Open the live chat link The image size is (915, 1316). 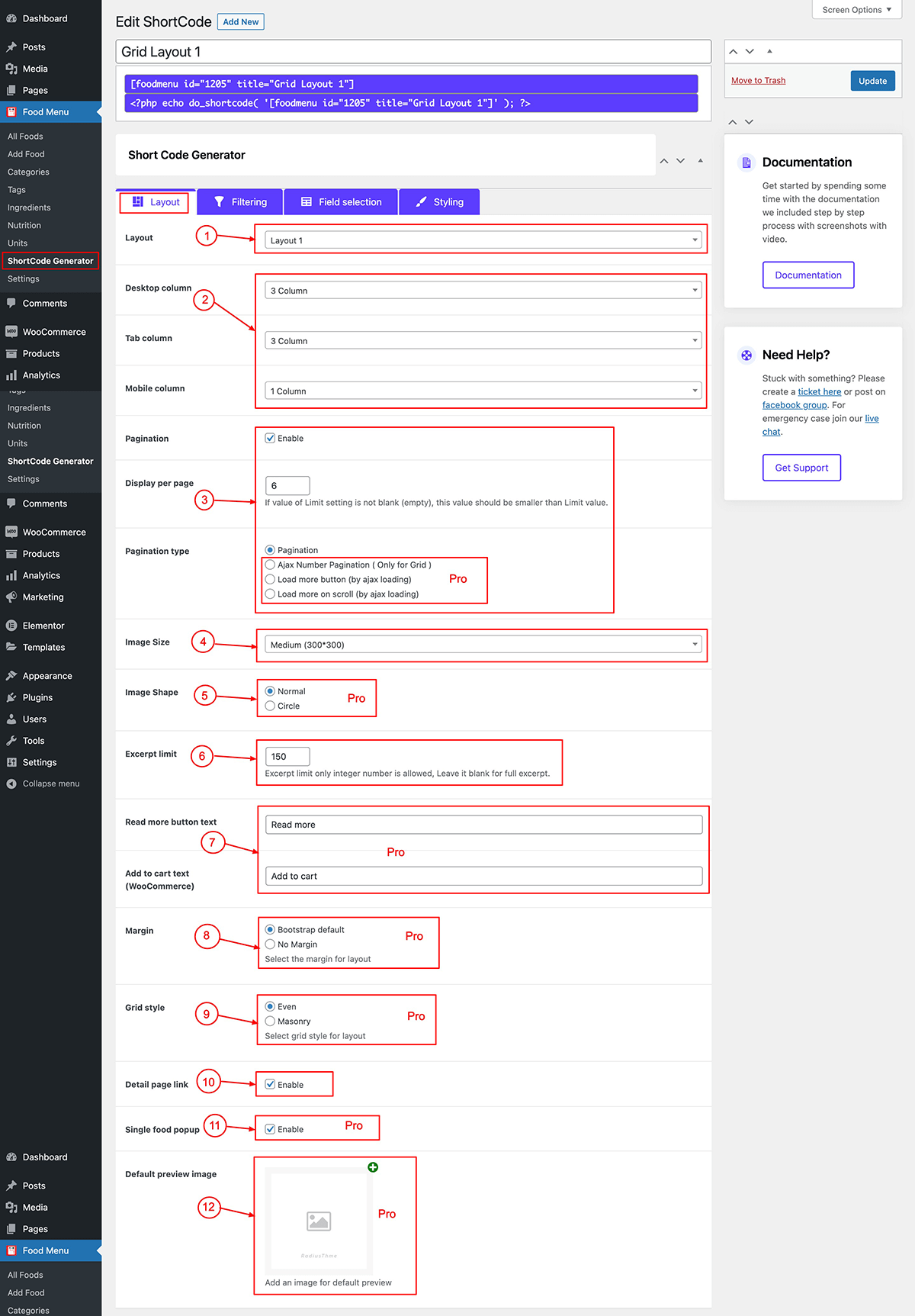pos(872,419)
